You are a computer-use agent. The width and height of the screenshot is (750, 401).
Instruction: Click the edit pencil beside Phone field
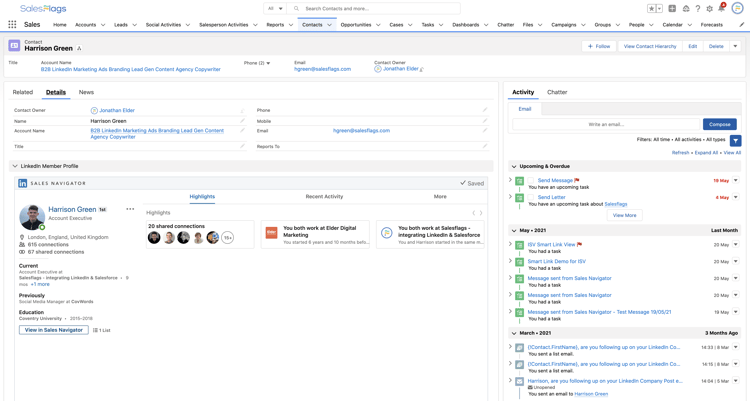click(485, 110)
